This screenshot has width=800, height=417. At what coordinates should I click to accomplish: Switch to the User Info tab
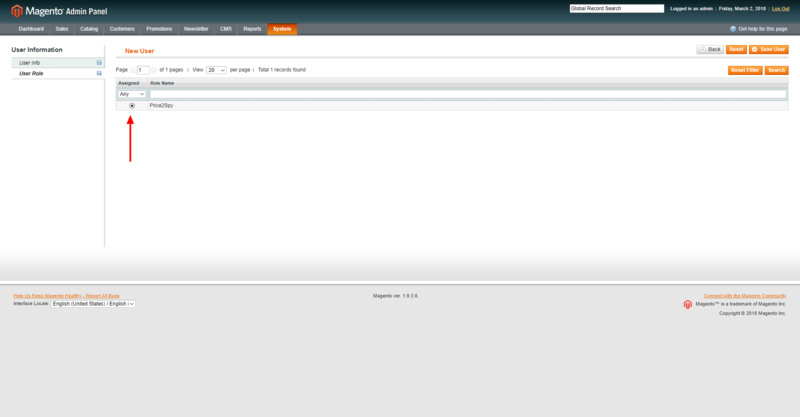[58, 63]
